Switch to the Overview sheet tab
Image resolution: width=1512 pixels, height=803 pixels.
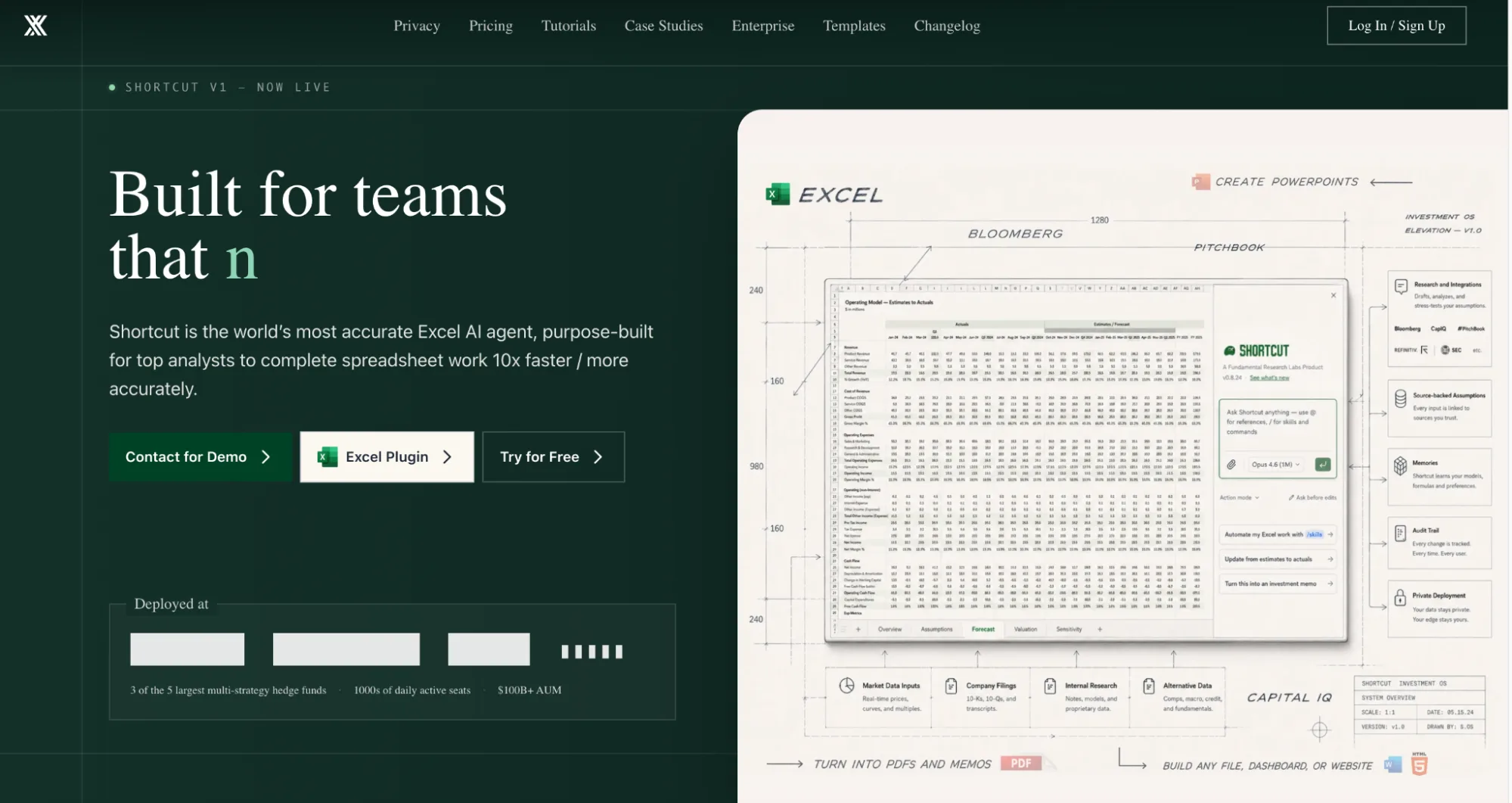[x=890, y=629]
